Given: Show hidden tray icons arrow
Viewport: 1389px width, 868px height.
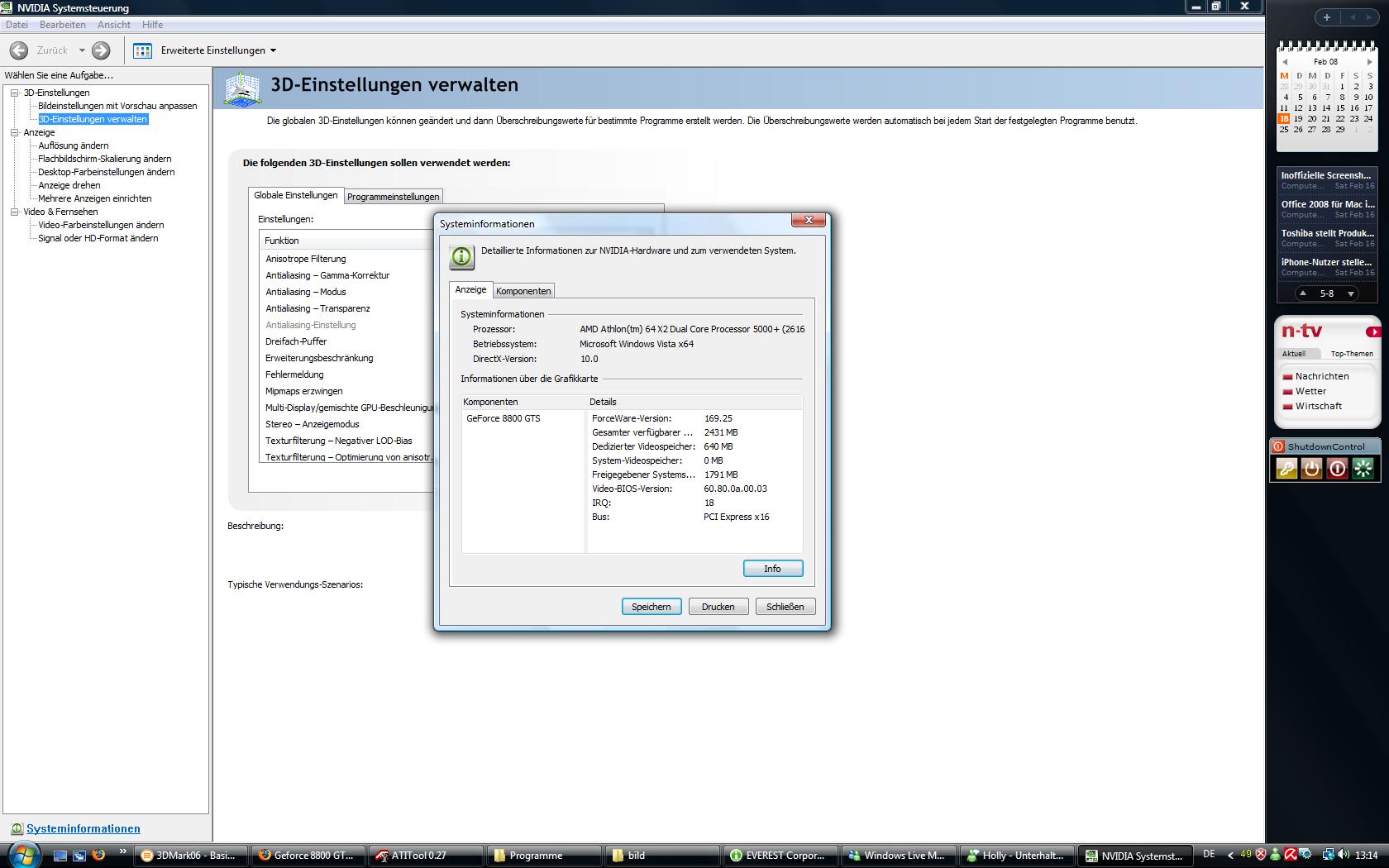Looking at the screenshot, I should click(x=1230, y=855).
